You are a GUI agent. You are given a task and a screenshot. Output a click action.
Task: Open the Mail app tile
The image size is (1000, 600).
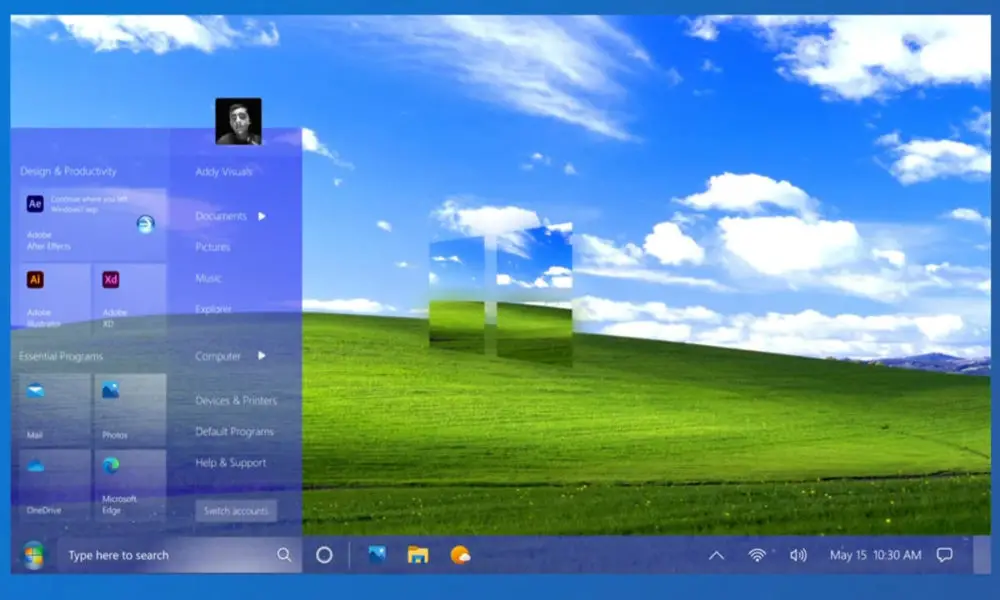point(55,409)
